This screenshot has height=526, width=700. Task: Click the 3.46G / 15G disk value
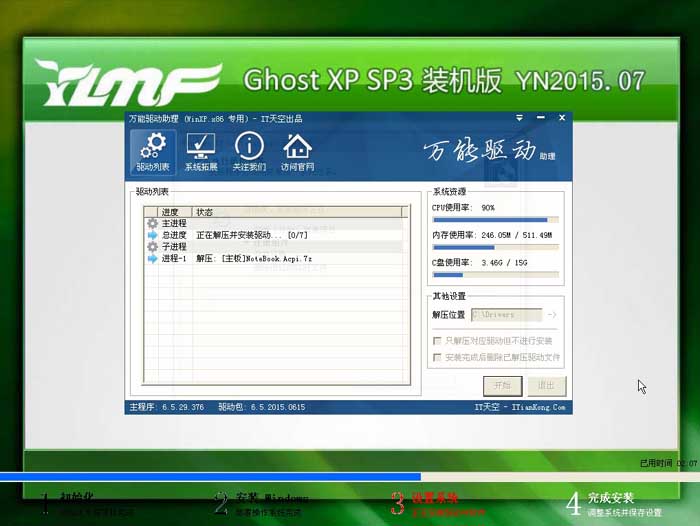click(x=504, y=263)
